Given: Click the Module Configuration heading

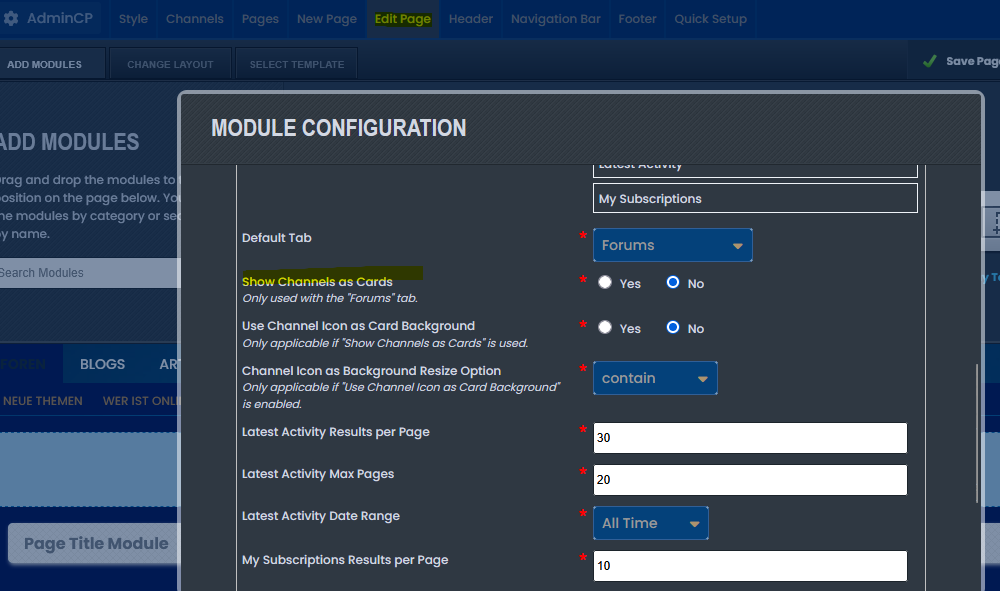Looking at the screenshot, I should (339, 128).
